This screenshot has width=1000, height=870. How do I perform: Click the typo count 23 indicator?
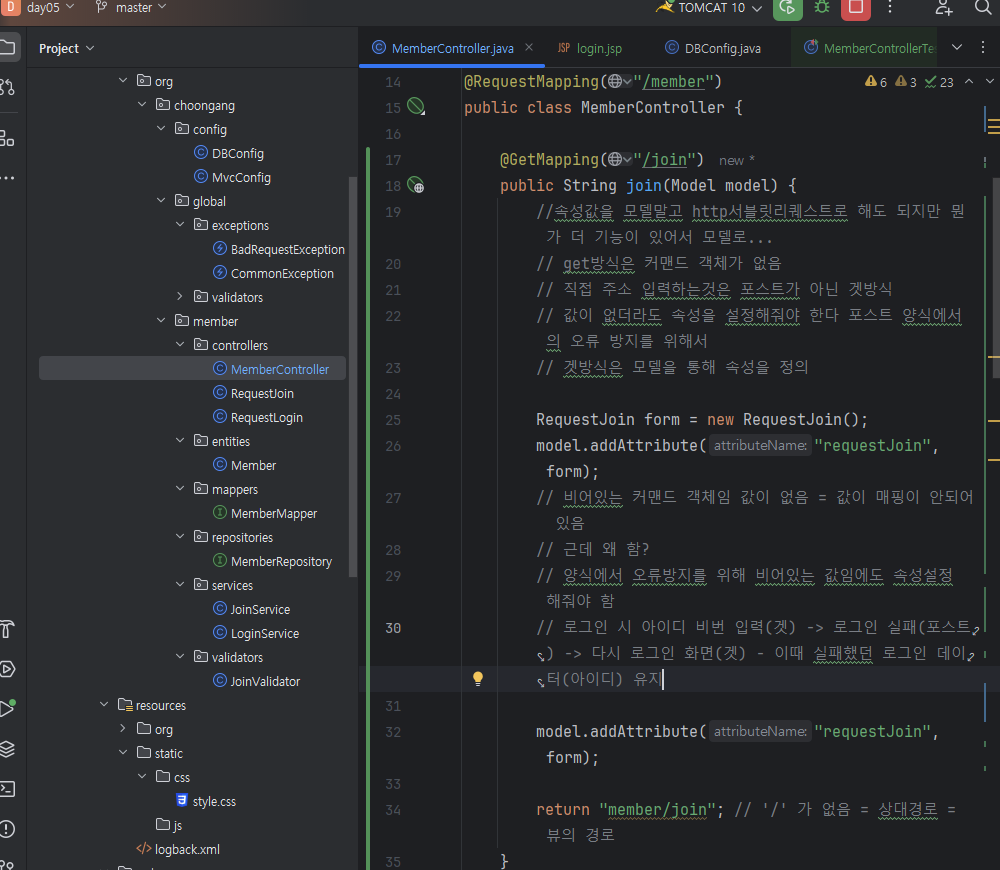[939, 82]
